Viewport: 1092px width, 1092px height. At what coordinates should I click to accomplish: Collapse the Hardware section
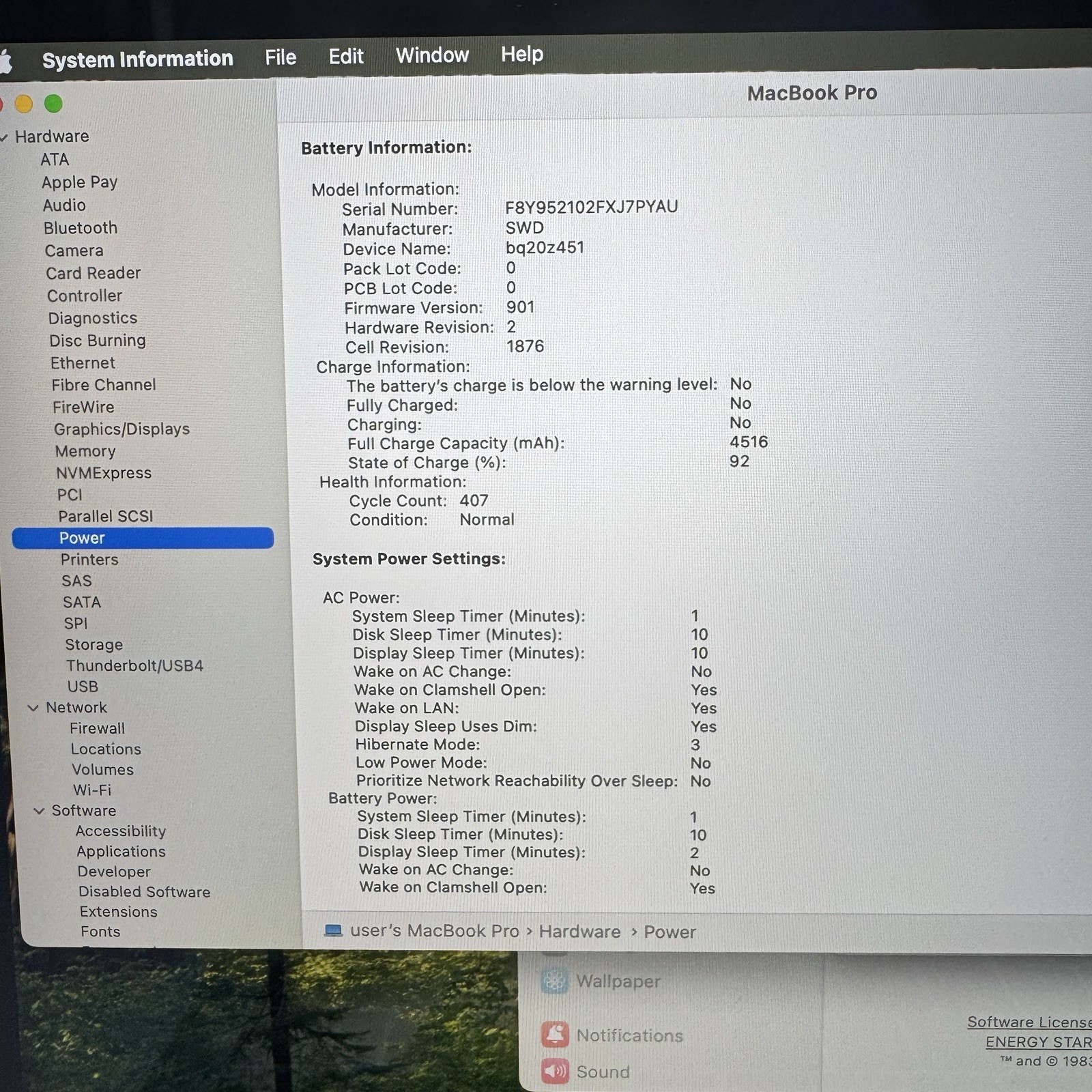[x=4, y=137]
